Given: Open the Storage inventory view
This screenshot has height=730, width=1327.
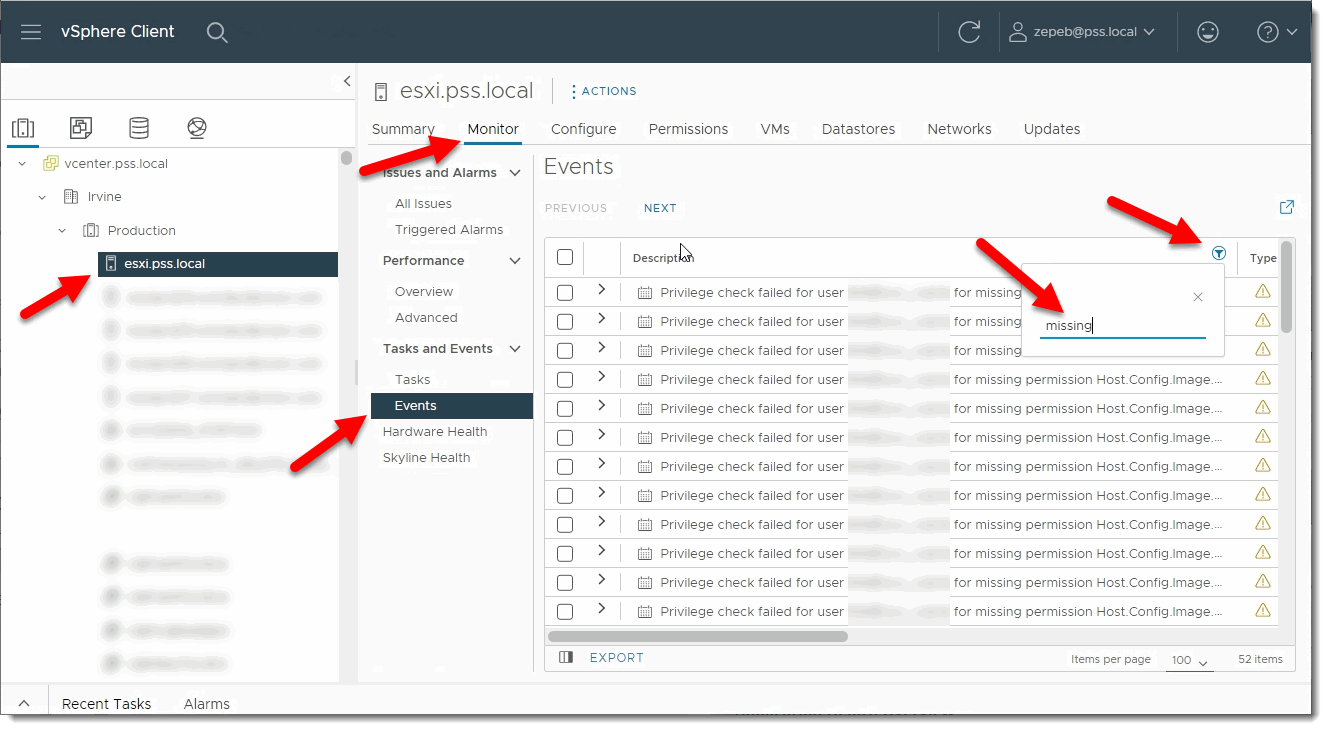Looking at the screenshot, I should 138,128.
